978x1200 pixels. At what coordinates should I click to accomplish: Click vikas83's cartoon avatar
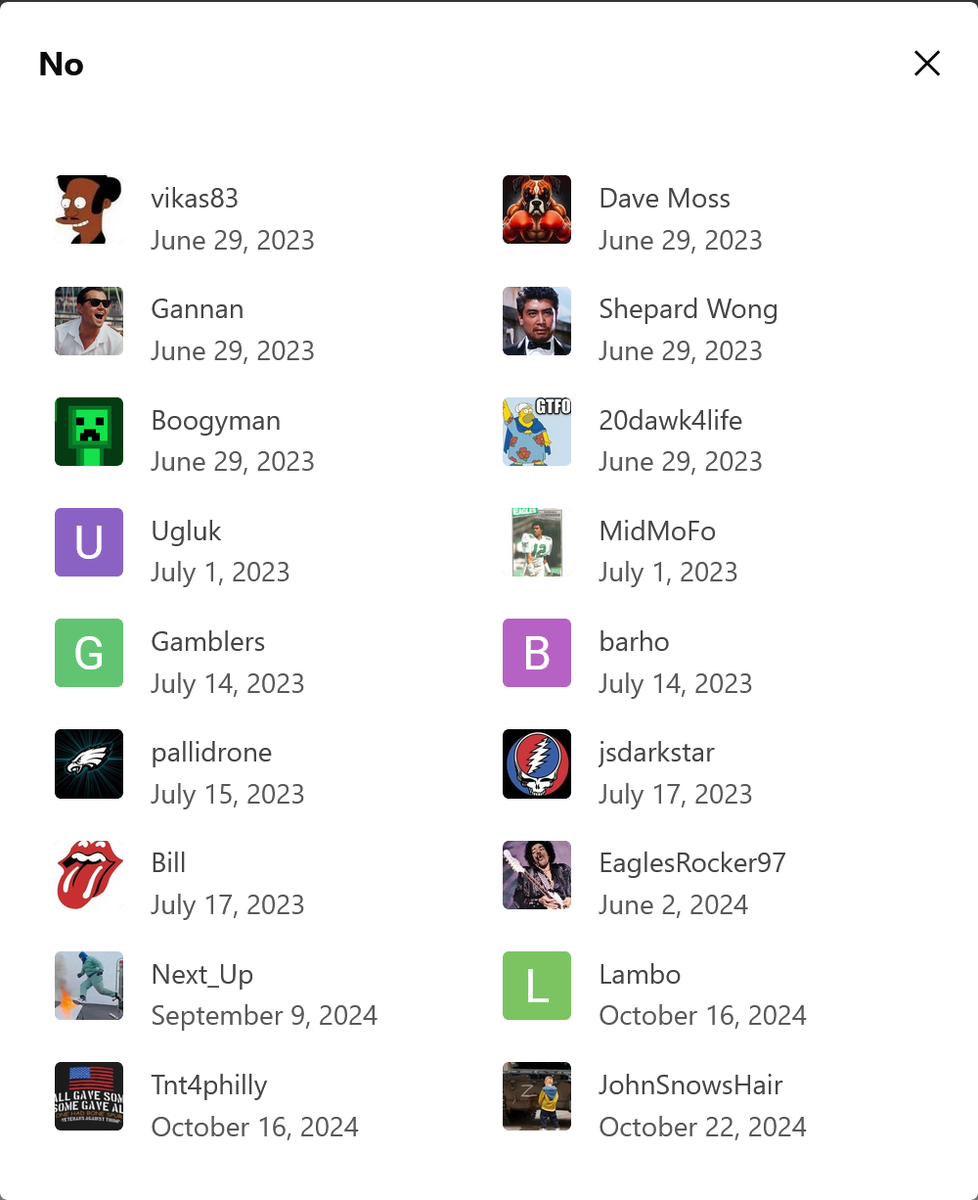click(89, 210)
